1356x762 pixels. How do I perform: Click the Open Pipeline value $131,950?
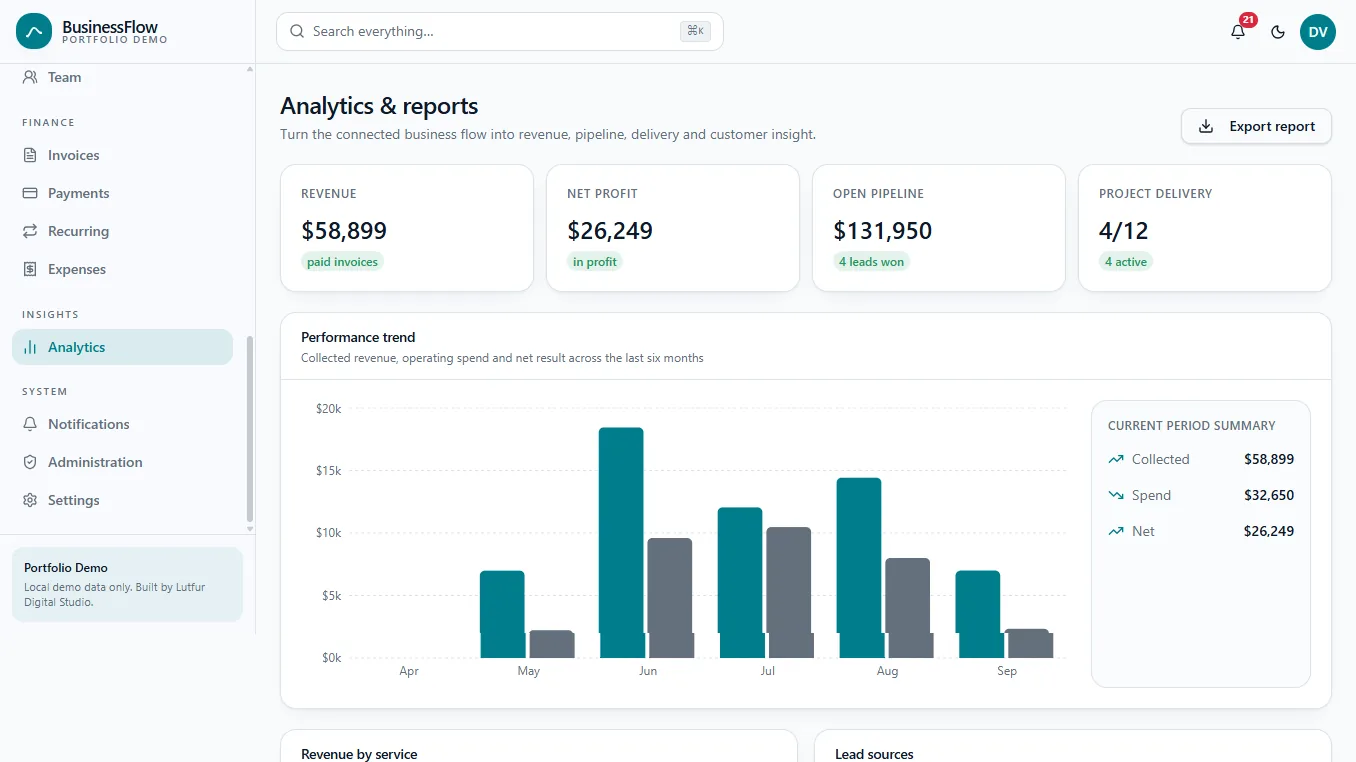[883, 231]
